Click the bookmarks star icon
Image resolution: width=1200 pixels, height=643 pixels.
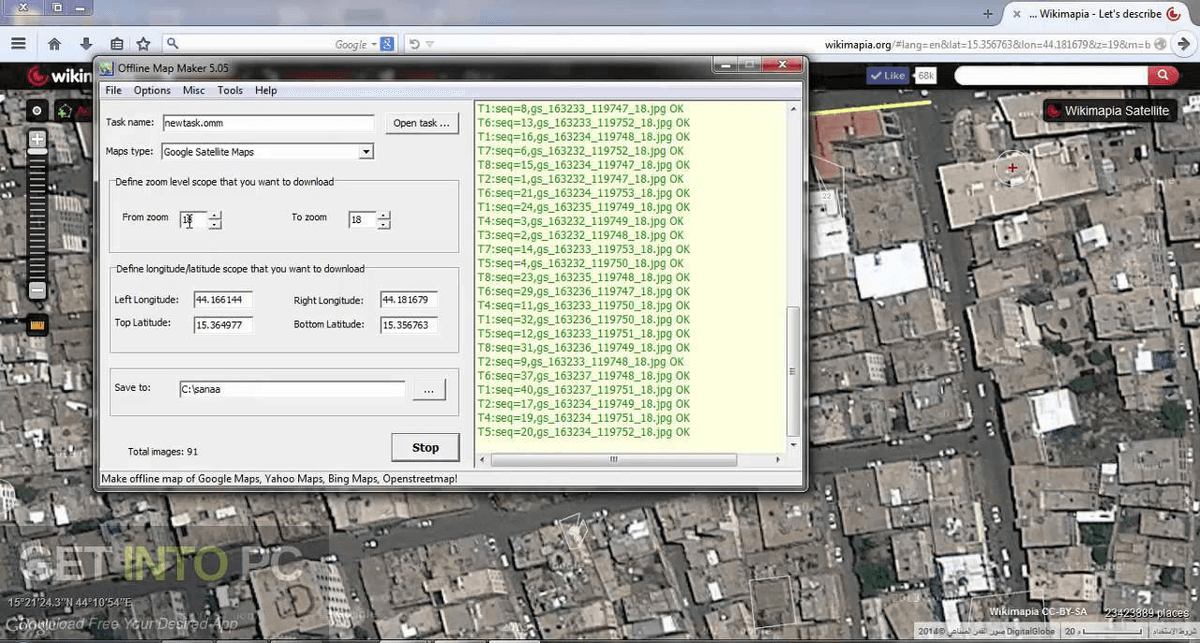point(143,44)
